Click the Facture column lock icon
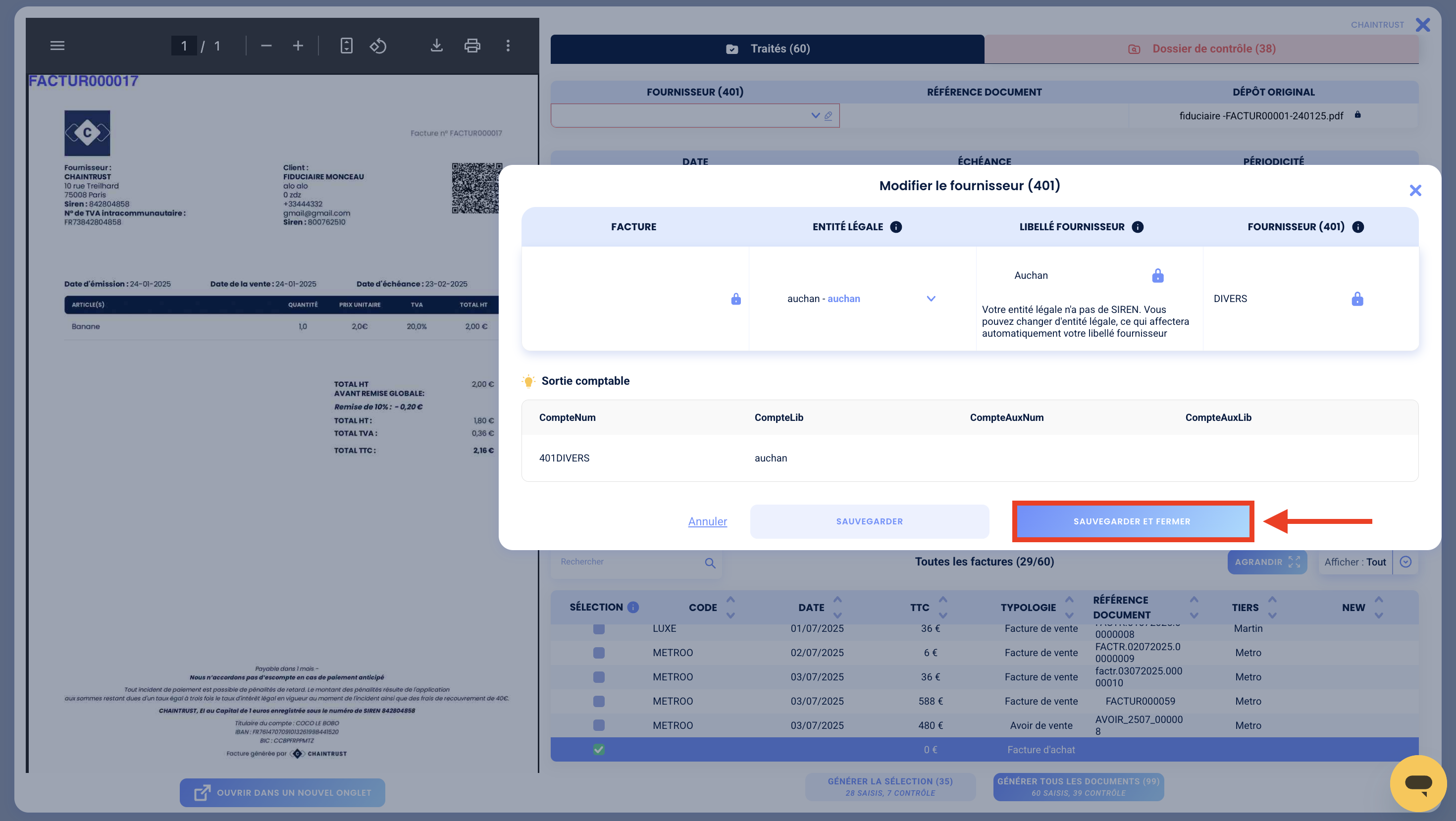Screen dimensions: 1456x821 (x=735, y=299)
